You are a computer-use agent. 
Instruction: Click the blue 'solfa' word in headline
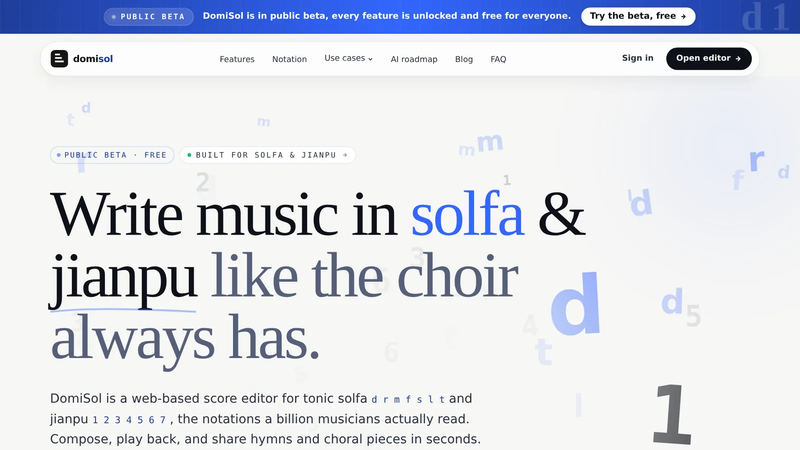pos(467,215)
